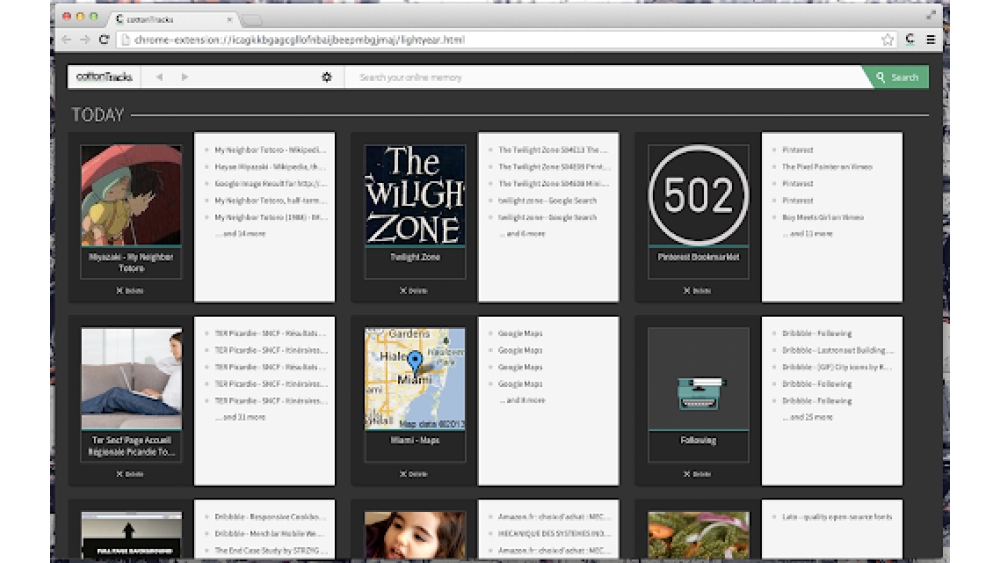
Task: Click the cottonTracks extension icon in the toolbar
Action: [910, 40]
